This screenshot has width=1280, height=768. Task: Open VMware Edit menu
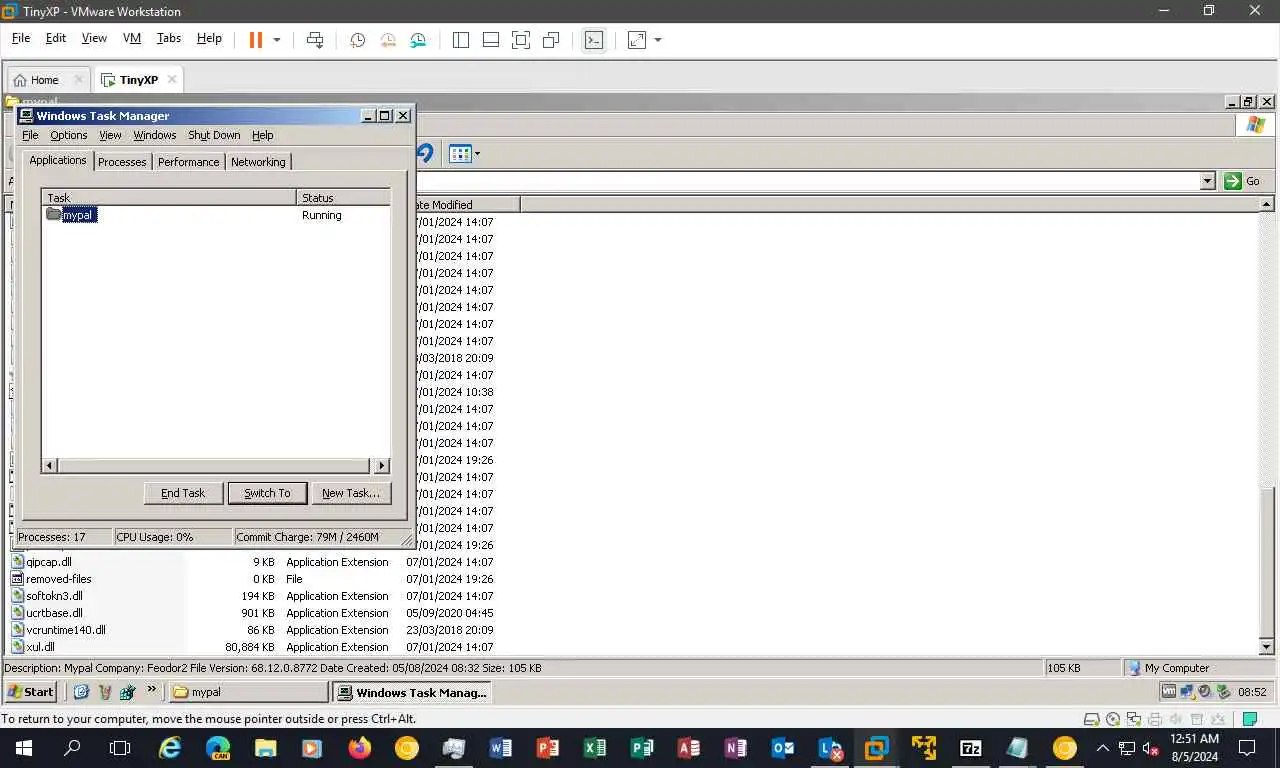tap(56, 38)
